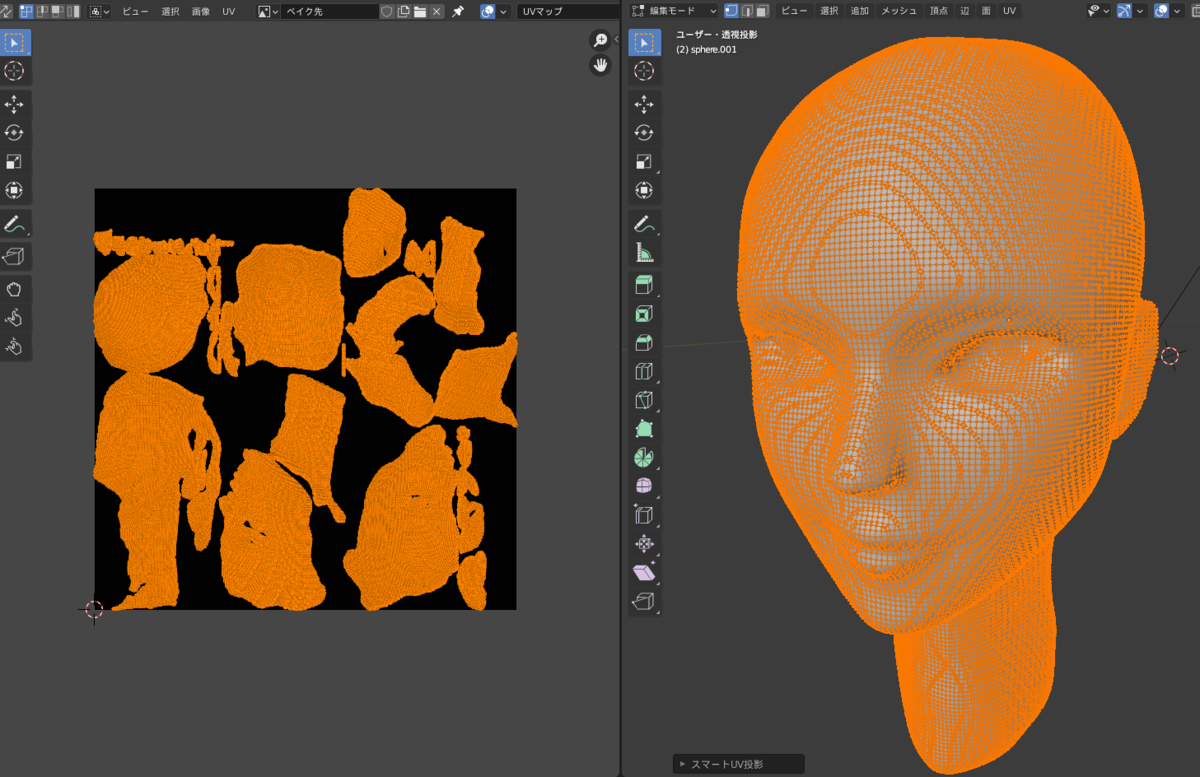Select the Knife tool
This screenshot has width=1200, height=777.
coord(644,401)
